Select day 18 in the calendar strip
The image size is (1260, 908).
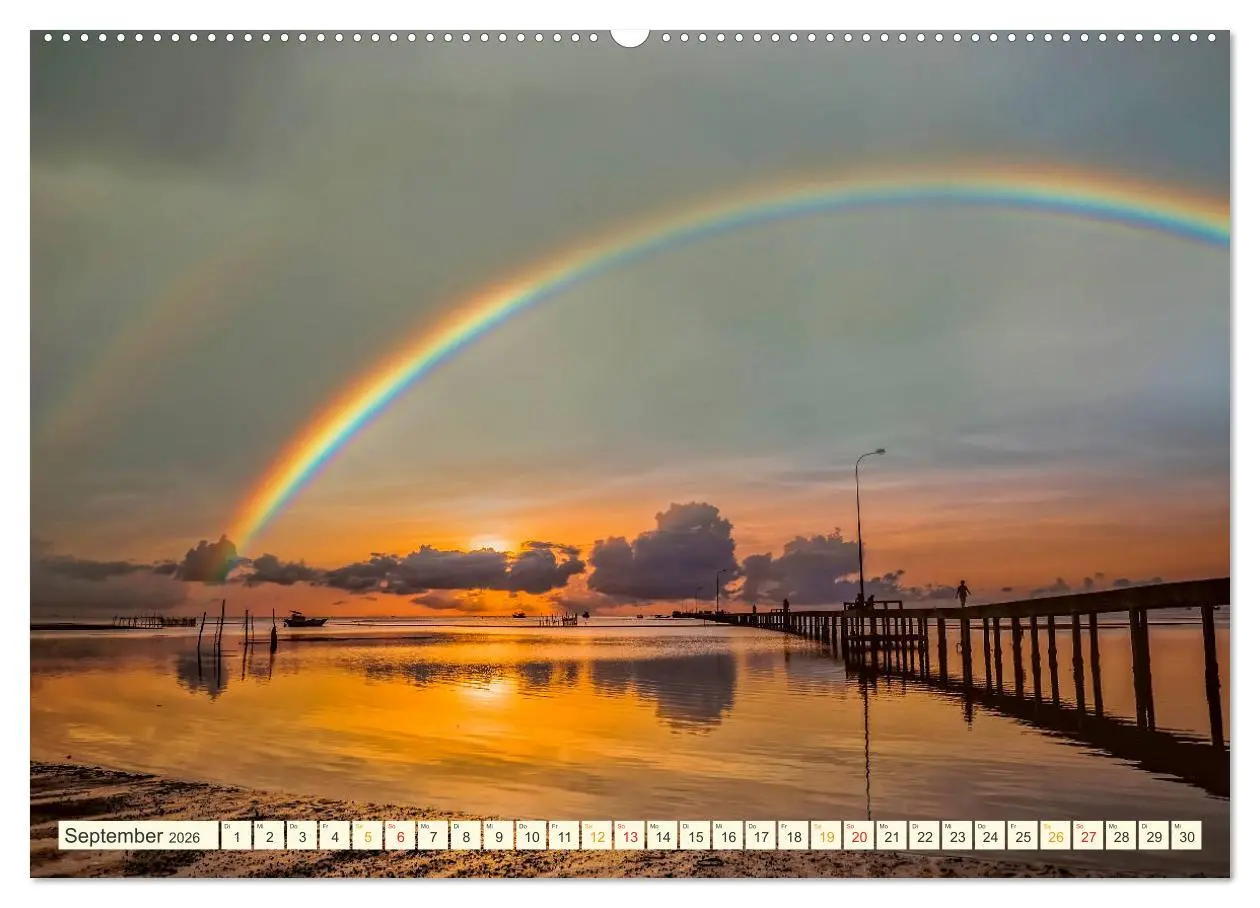coord(793,836)
